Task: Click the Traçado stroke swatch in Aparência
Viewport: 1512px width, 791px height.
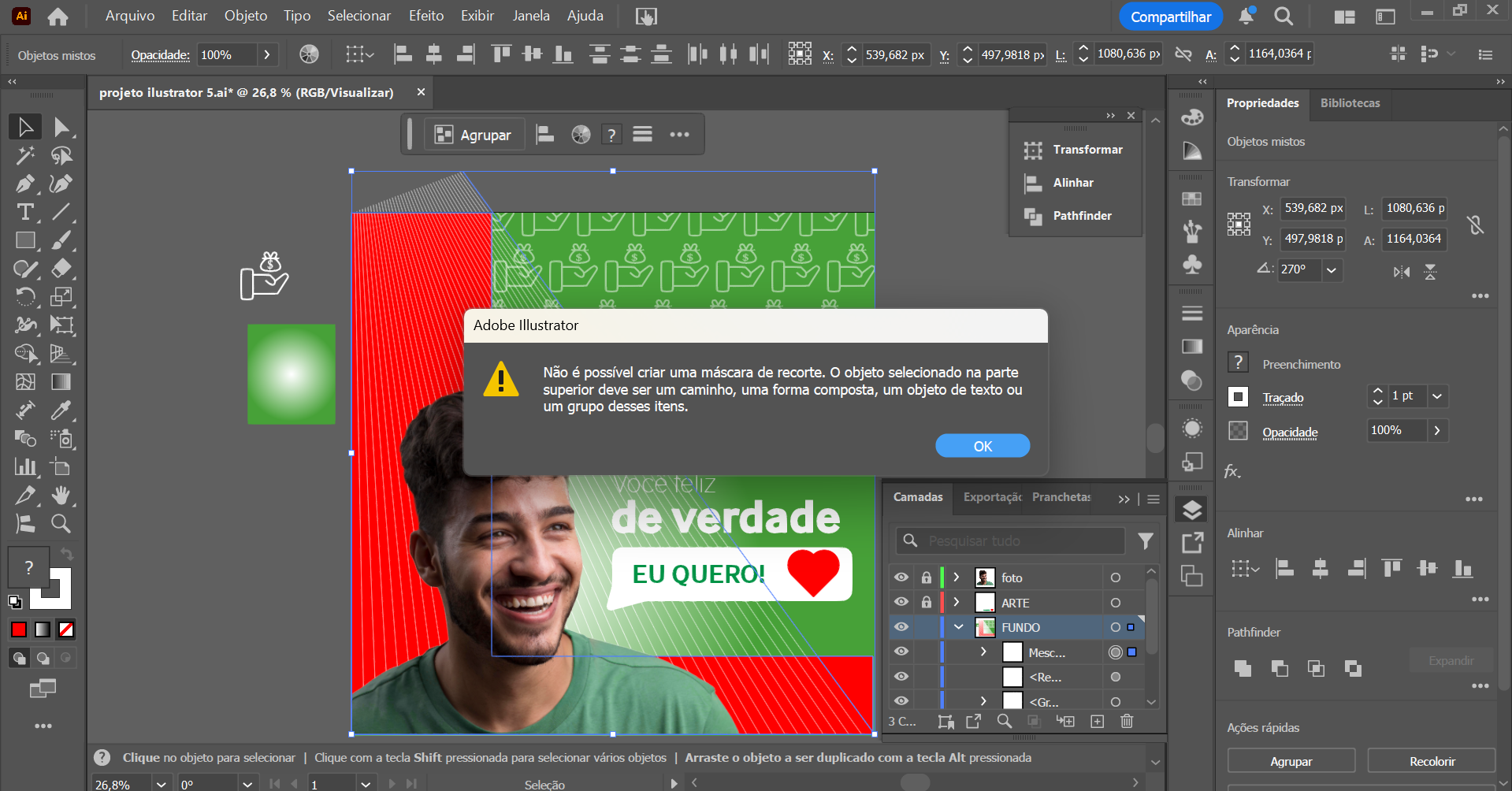Action: click(x=1238, y=396)
